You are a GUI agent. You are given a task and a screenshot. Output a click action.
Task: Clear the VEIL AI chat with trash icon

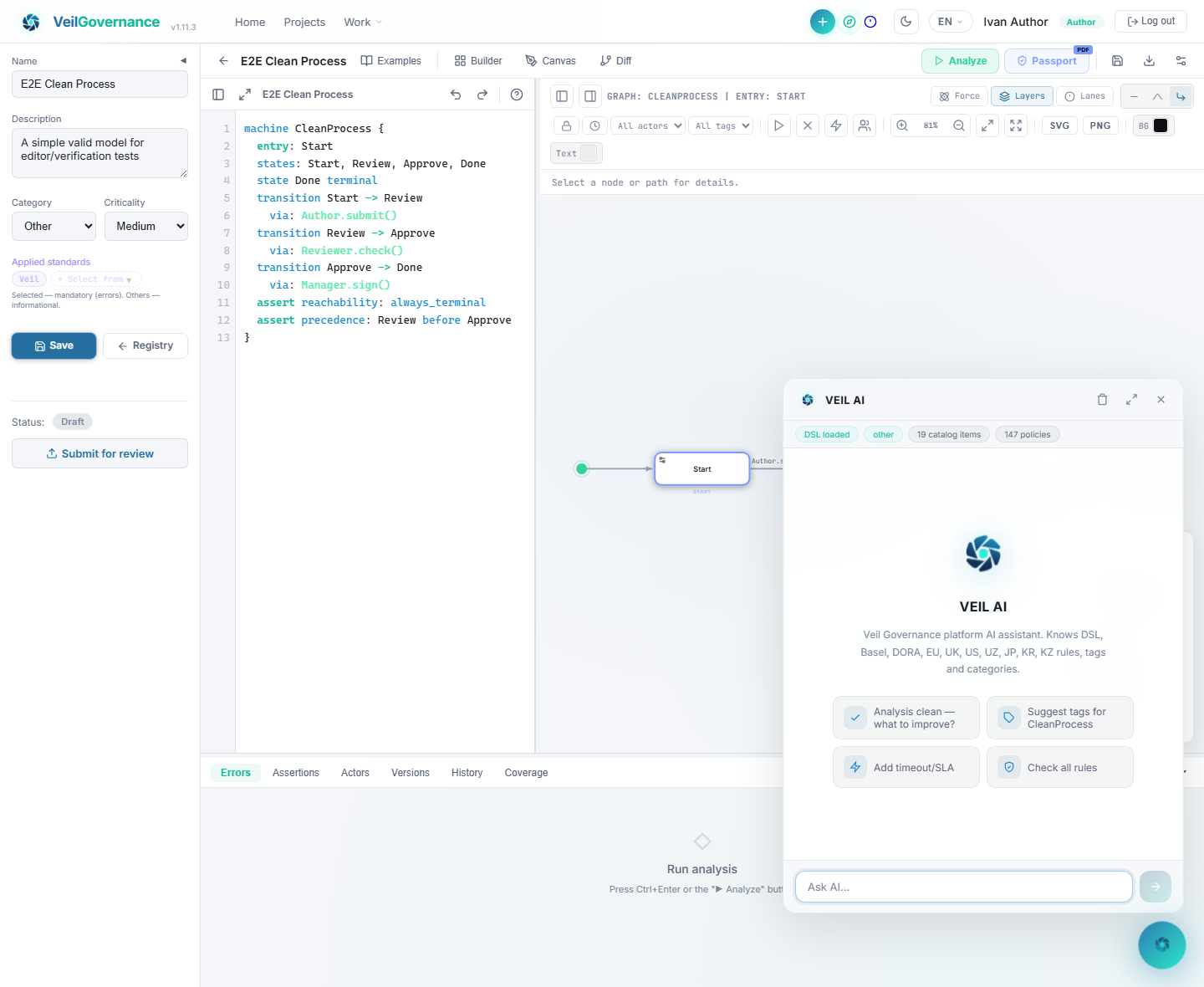pos(1102,400)
